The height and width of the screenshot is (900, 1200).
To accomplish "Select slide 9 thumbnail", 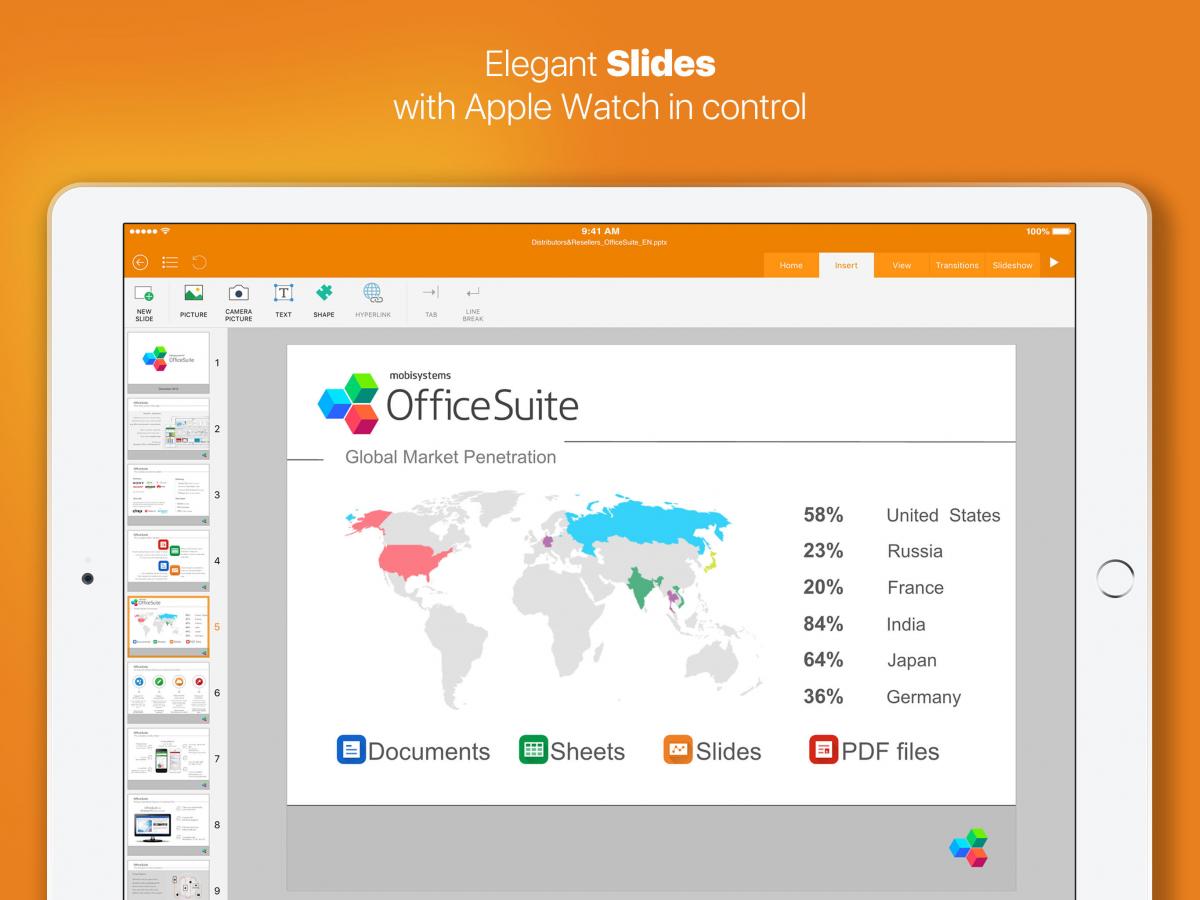I will (x=168, y=880).
